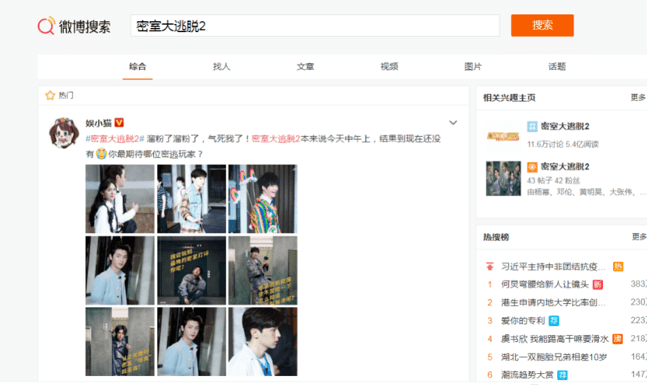
Task: Click the orange 搜索 search button
Action: click(x=542, y=26)
